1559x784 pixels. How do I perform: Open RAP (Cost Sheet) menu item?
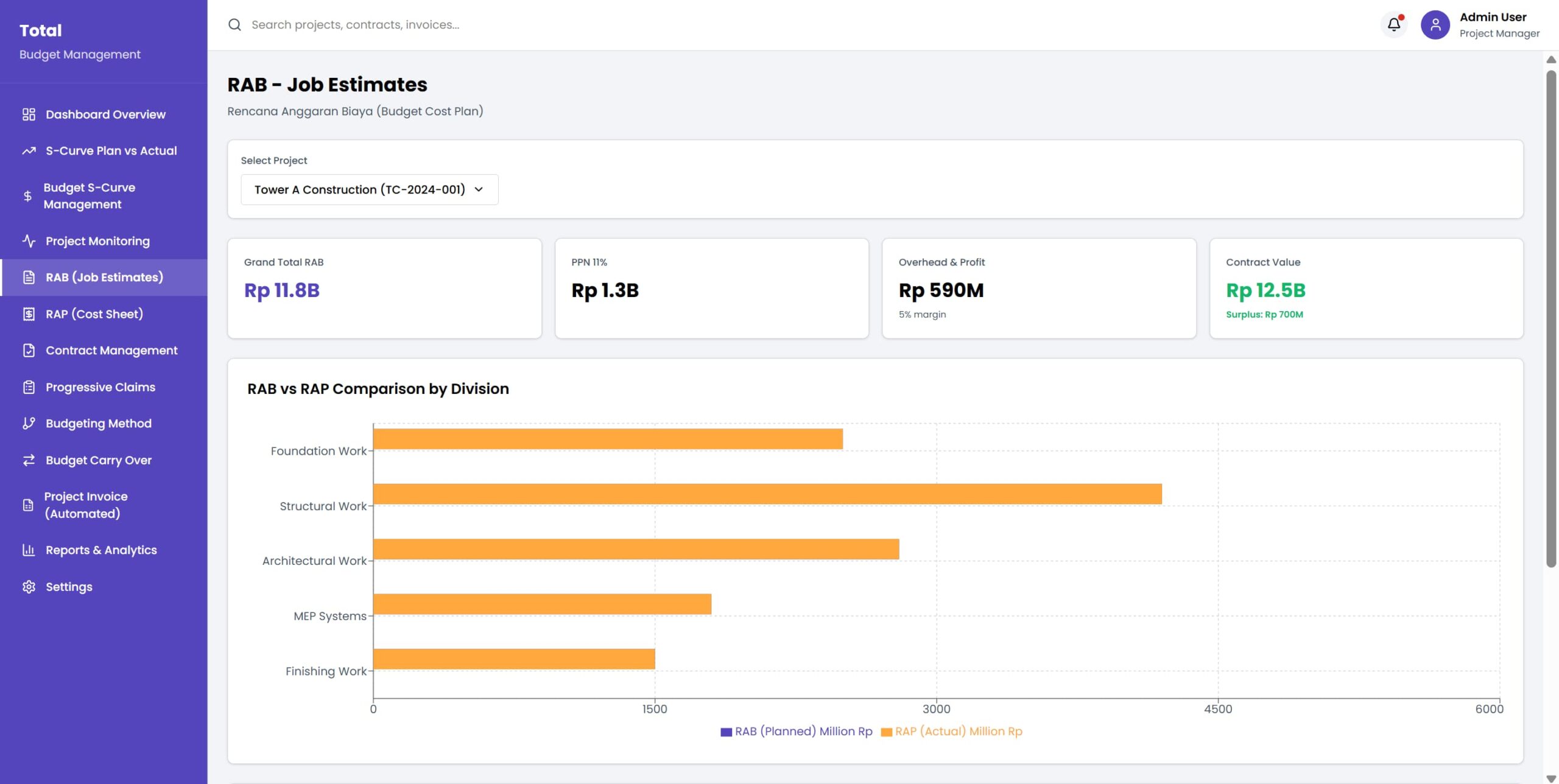tap(94, 314)
